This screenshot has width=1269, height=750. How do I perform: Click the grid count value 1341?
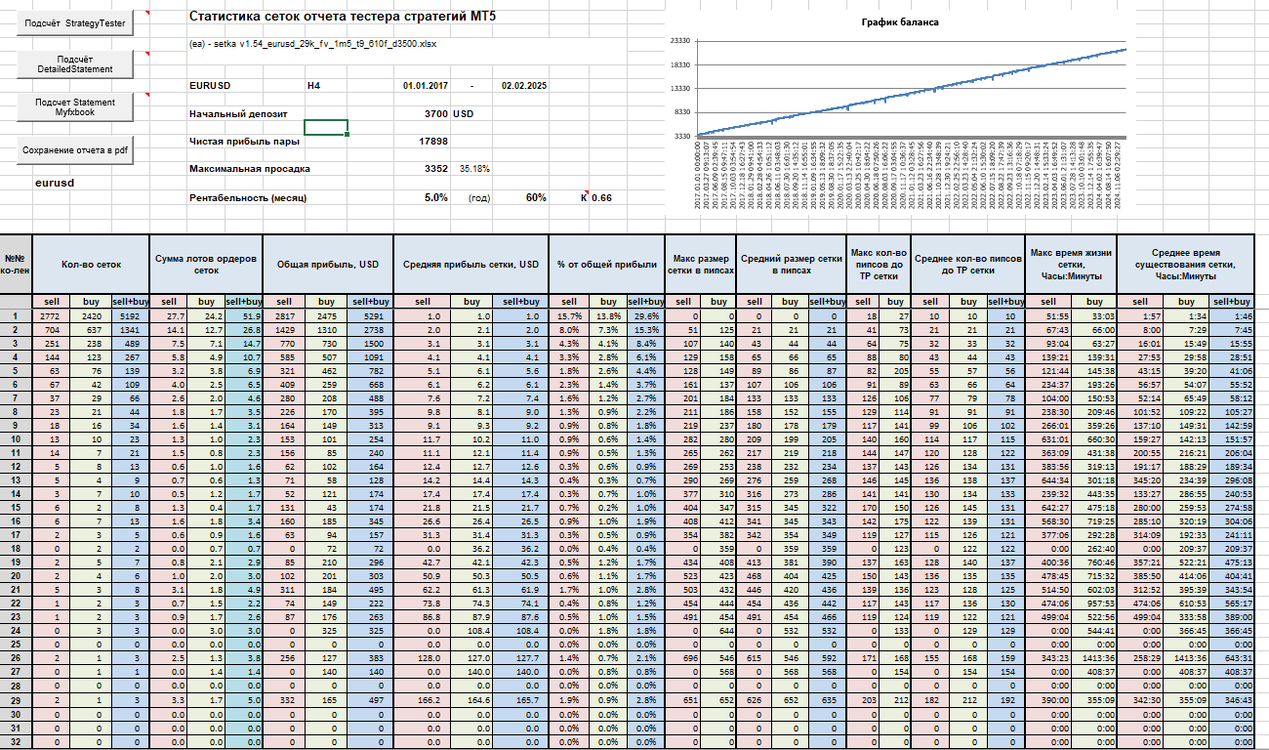130,328
